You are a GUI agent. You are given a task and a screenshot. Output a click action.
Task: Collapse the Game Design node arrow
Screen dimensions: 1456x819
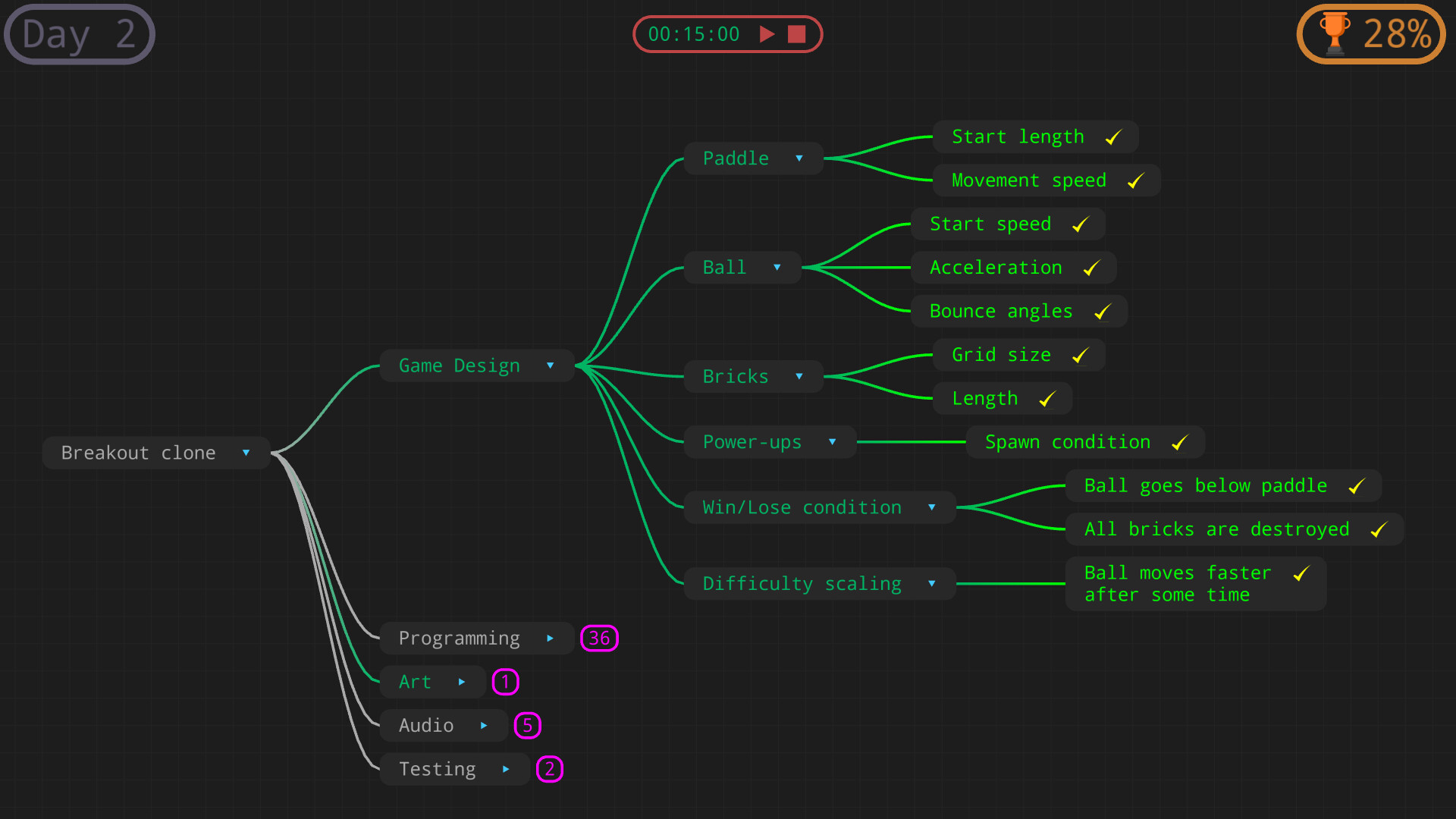click(x=550, y=366)
